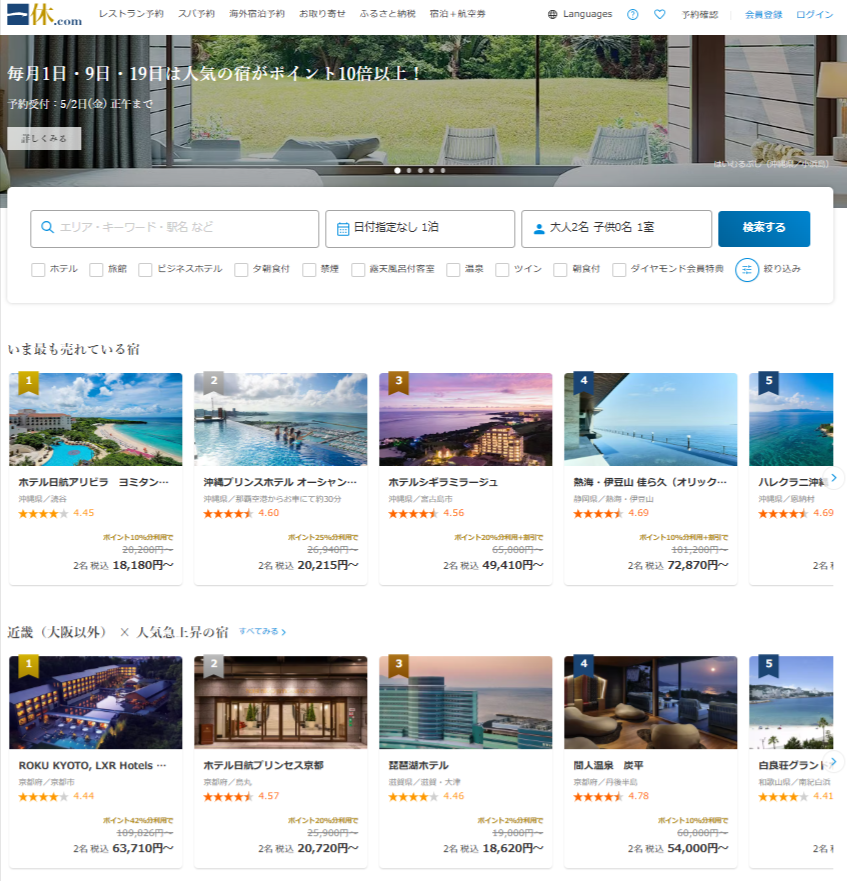Click すべてみる link
The height and width of the screenshot is (881, 847).
[262, 632]
